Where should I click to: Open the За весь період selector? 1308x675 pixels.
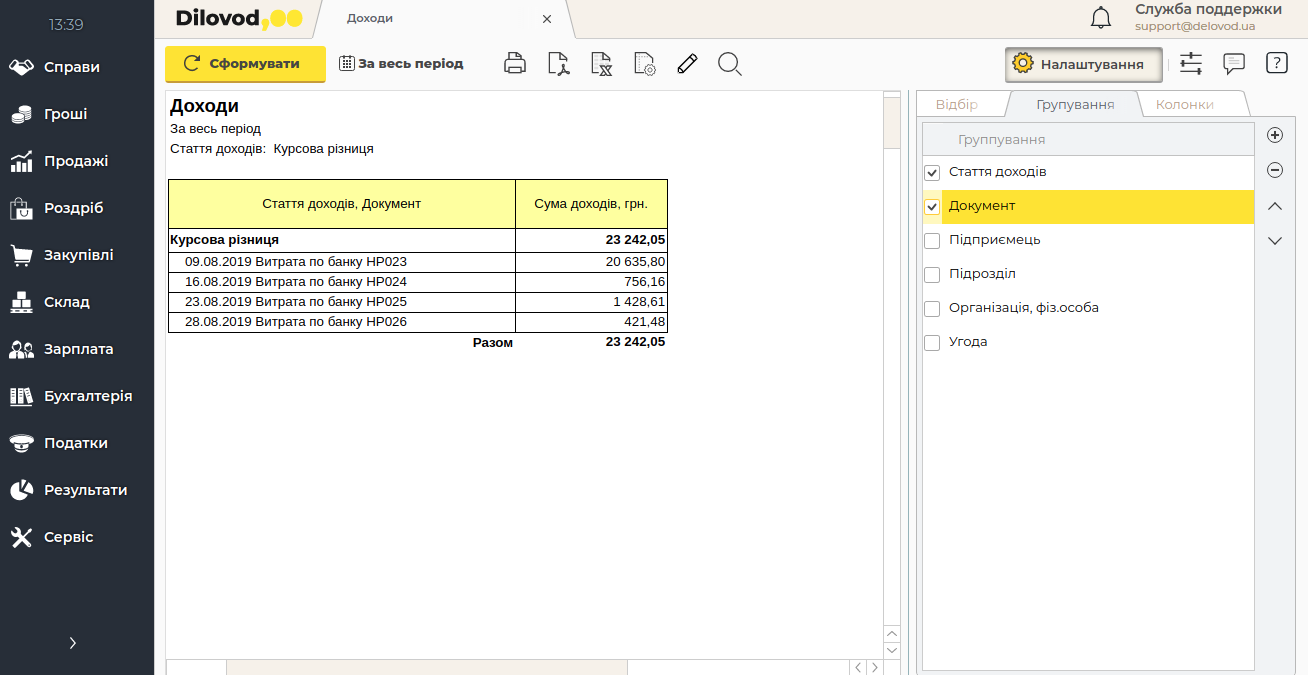[x=401, y=63]
